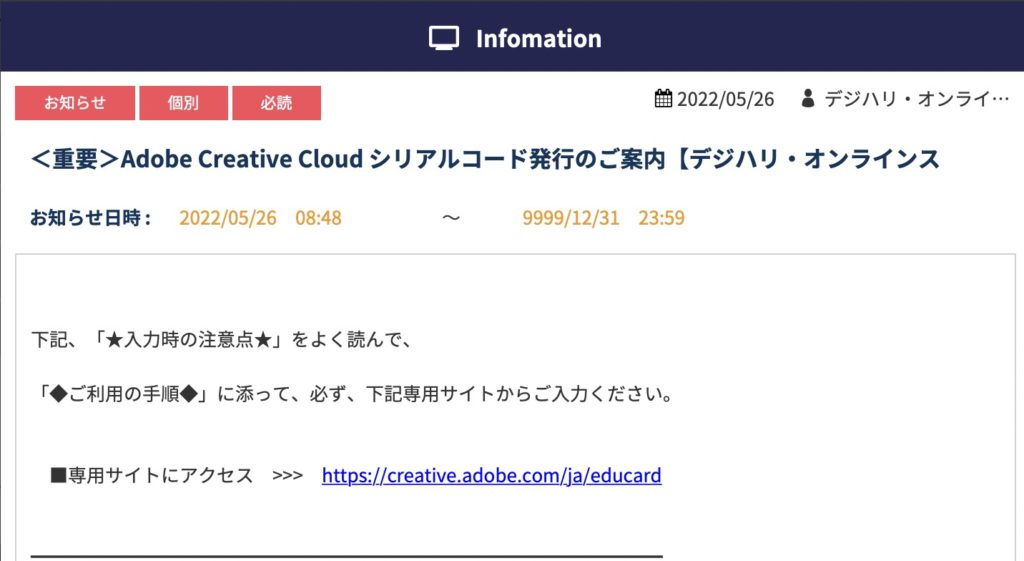Click the ★入力時の注意点★ text line
1024x561 pixels.
(x=222, y=340)
